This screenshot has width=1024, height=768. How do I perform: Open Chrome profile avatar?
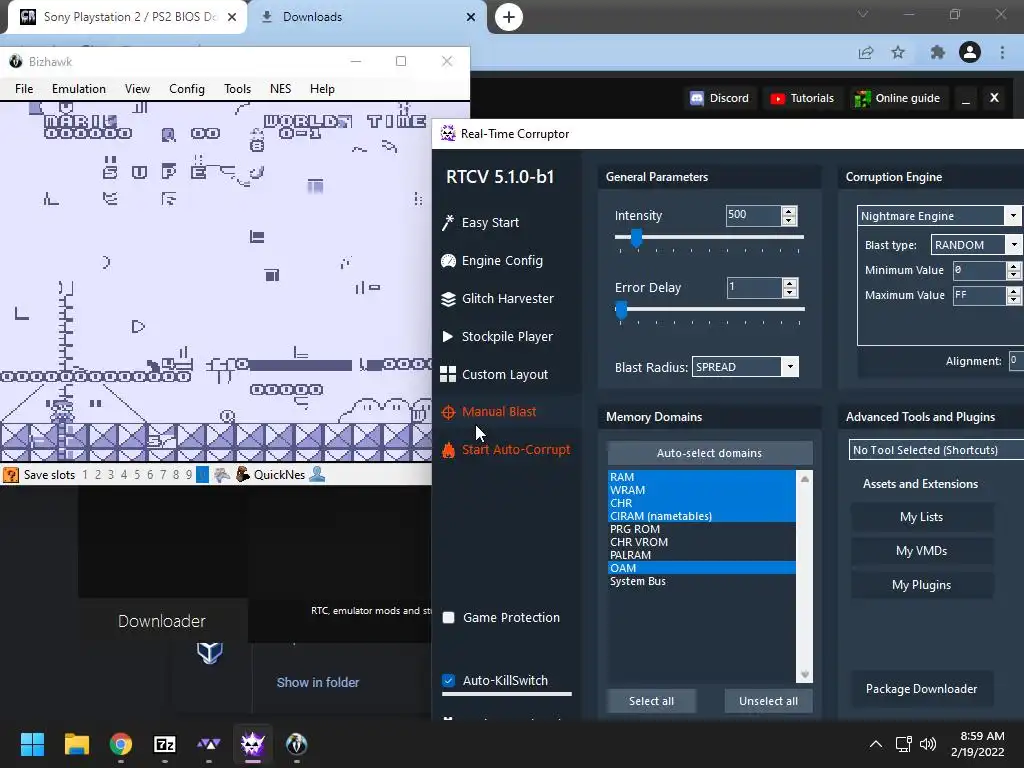tap(970, 52)
